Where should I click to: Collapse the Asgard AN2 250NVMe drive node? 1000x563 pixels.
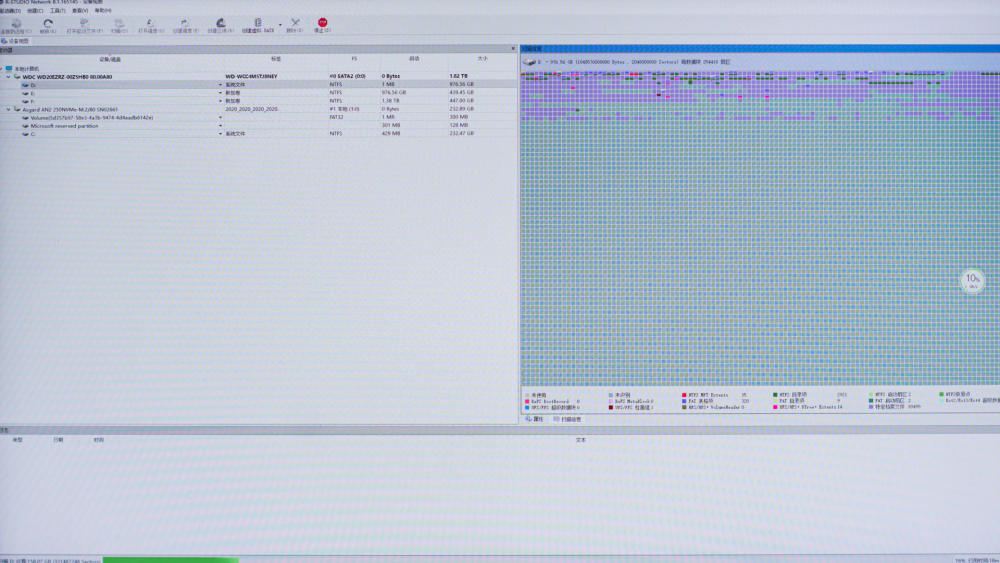(x=8, y=110)
